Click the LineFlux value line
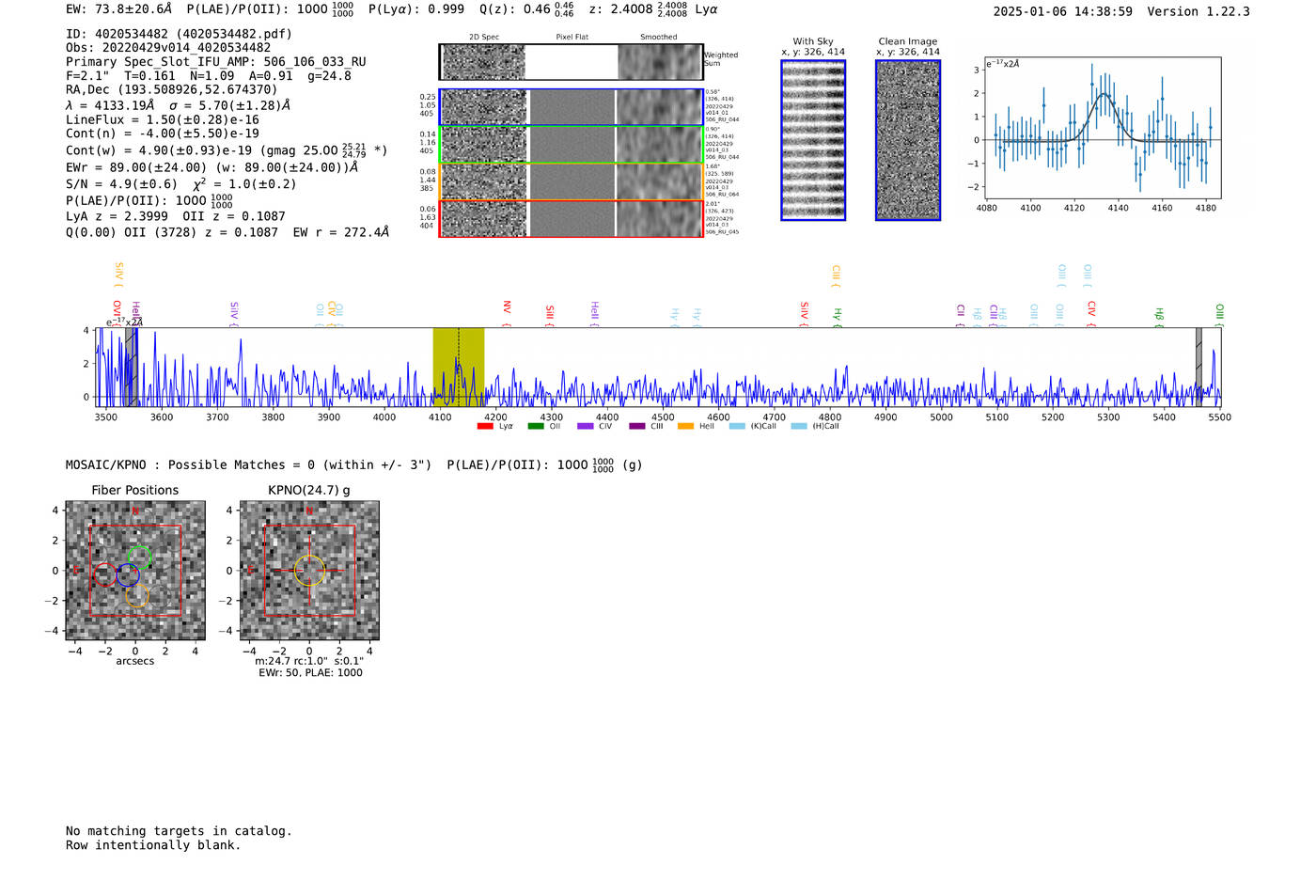The image size is (1316, 896). [163, 119]
